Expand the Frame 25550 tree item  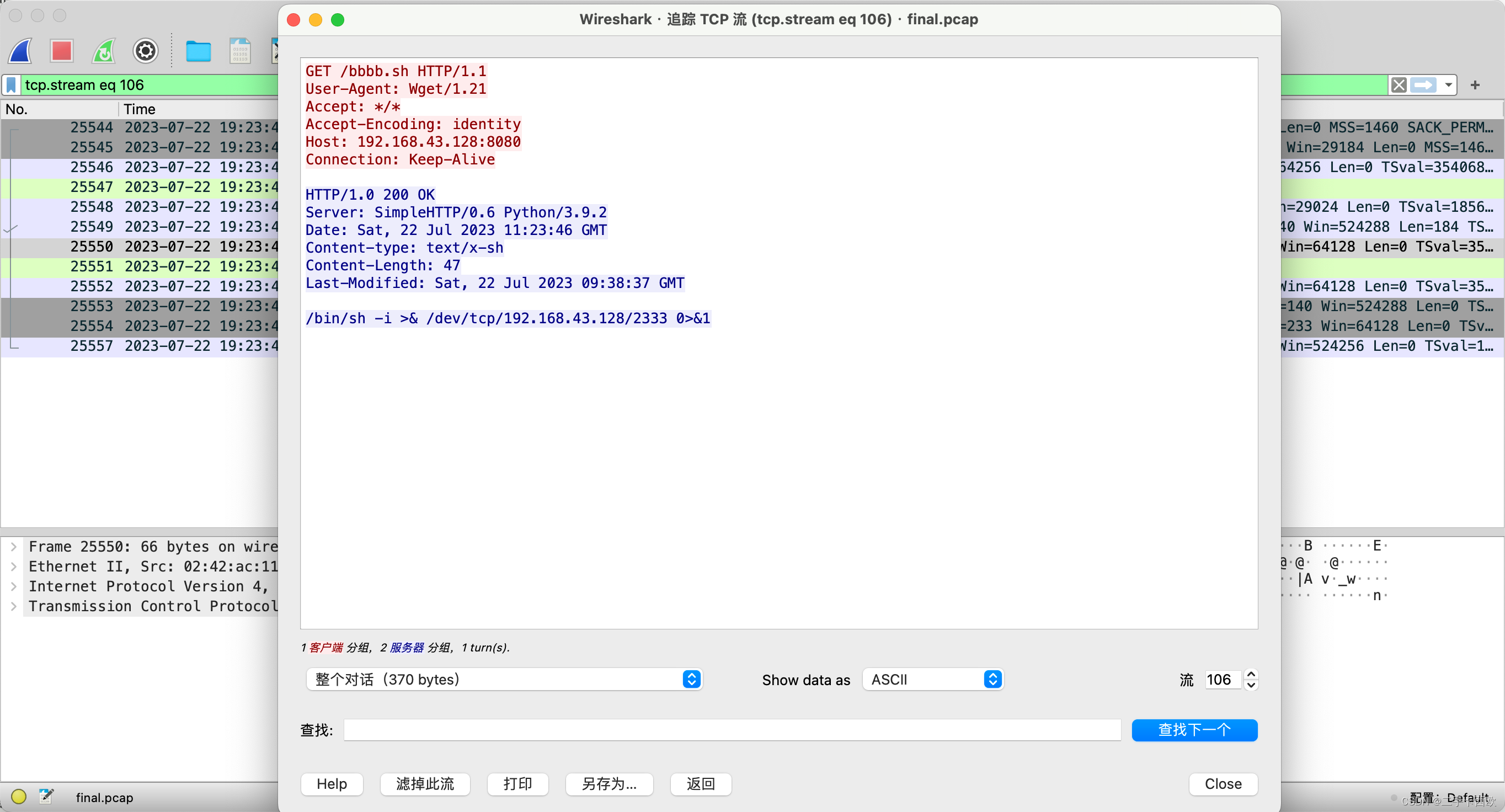[13, 547]
